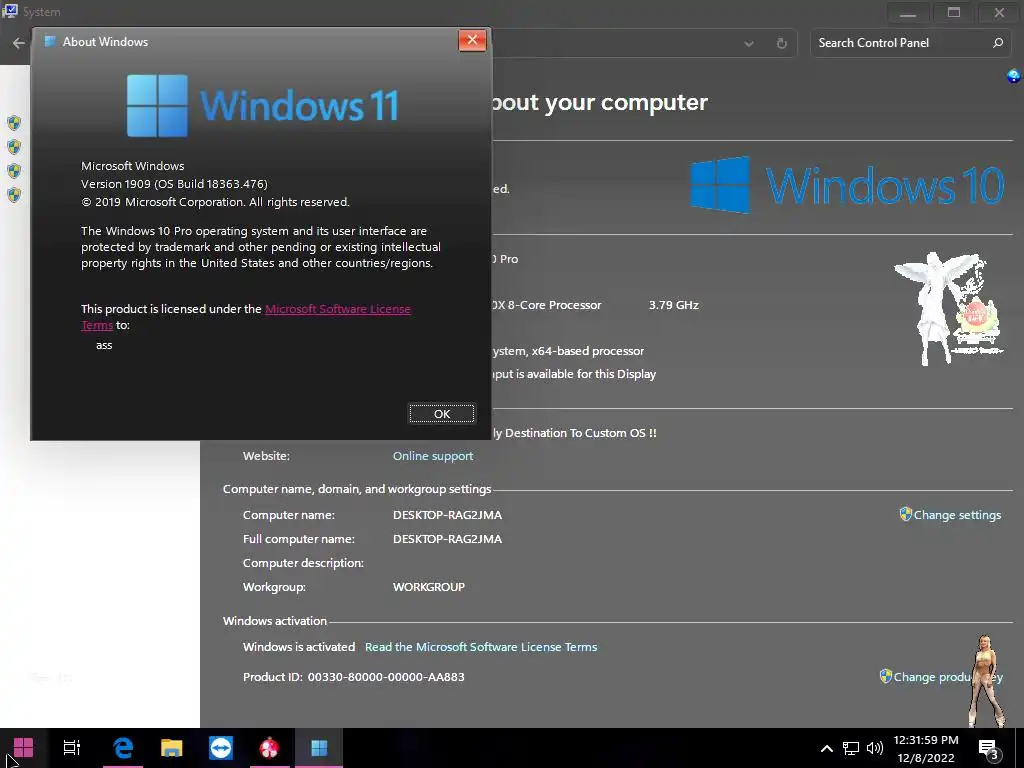Maximize the System window
The width and height of the screenshot is (1024, 768).
pos(953,12)
